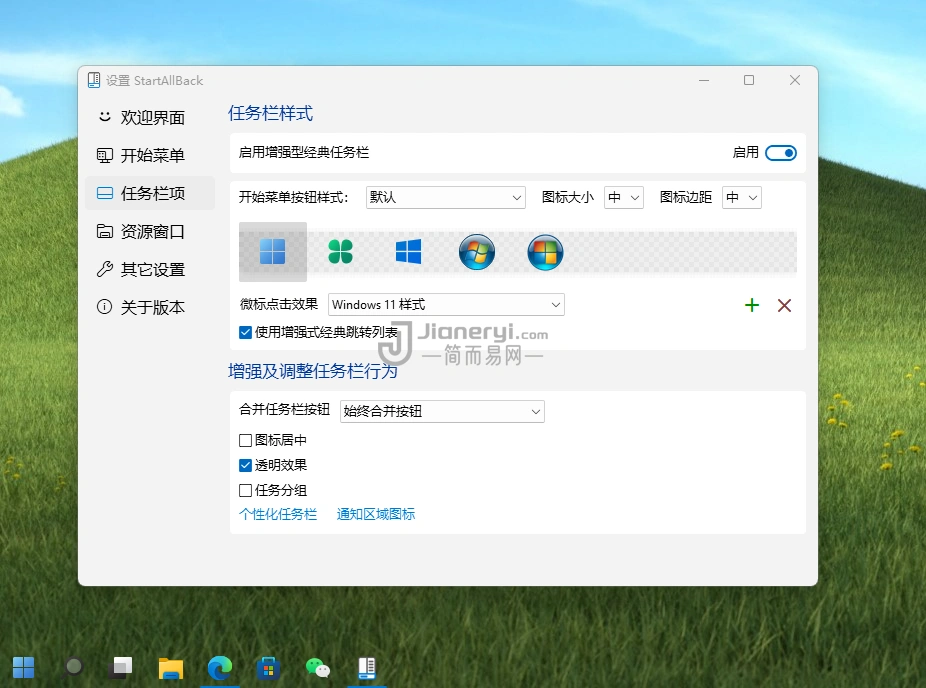
Task: Open WeChat from the taskbar
Action: [x=318, y=668]
